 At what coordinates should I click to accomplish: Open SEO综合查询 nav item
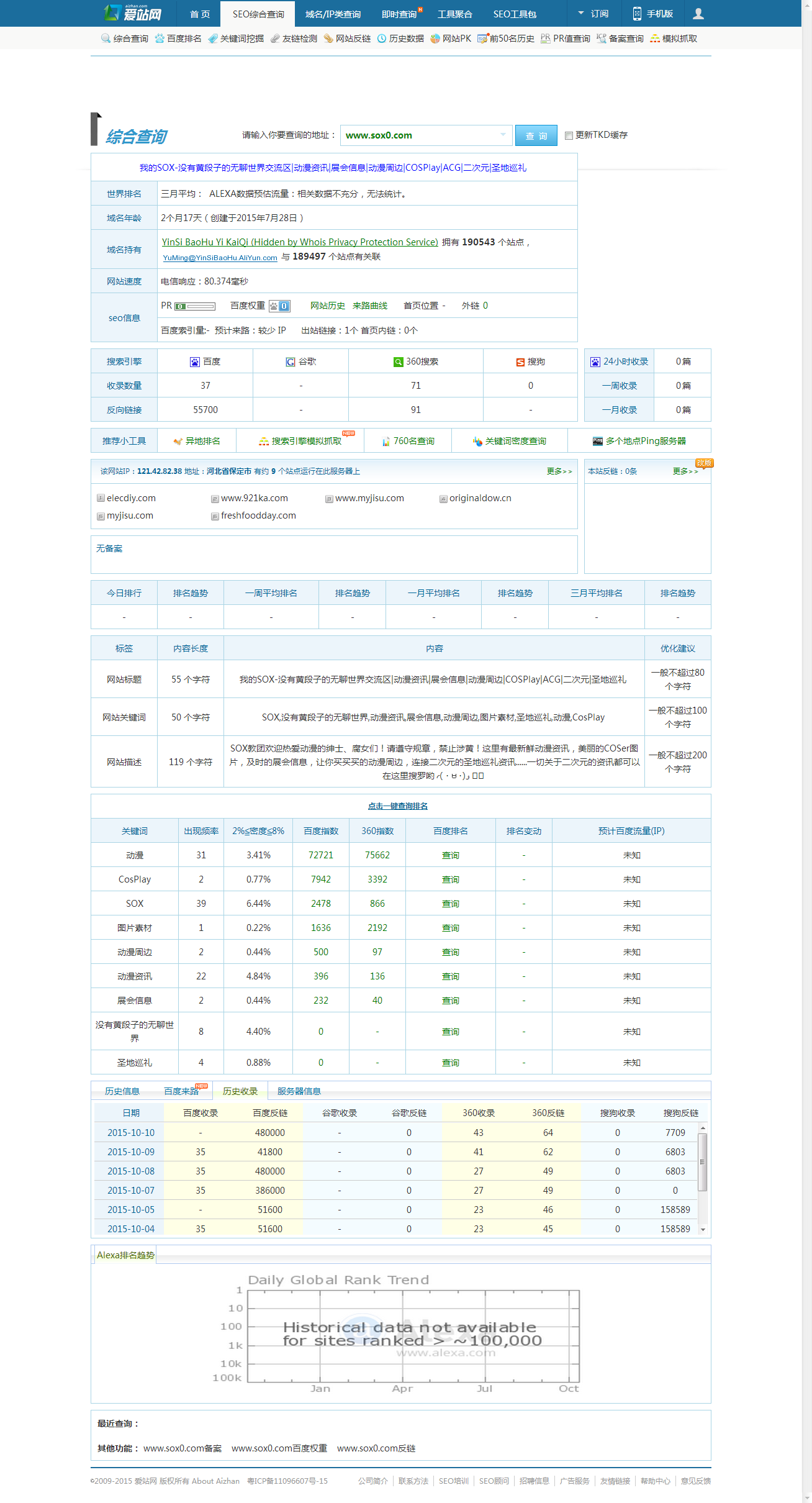pos(258,14)
